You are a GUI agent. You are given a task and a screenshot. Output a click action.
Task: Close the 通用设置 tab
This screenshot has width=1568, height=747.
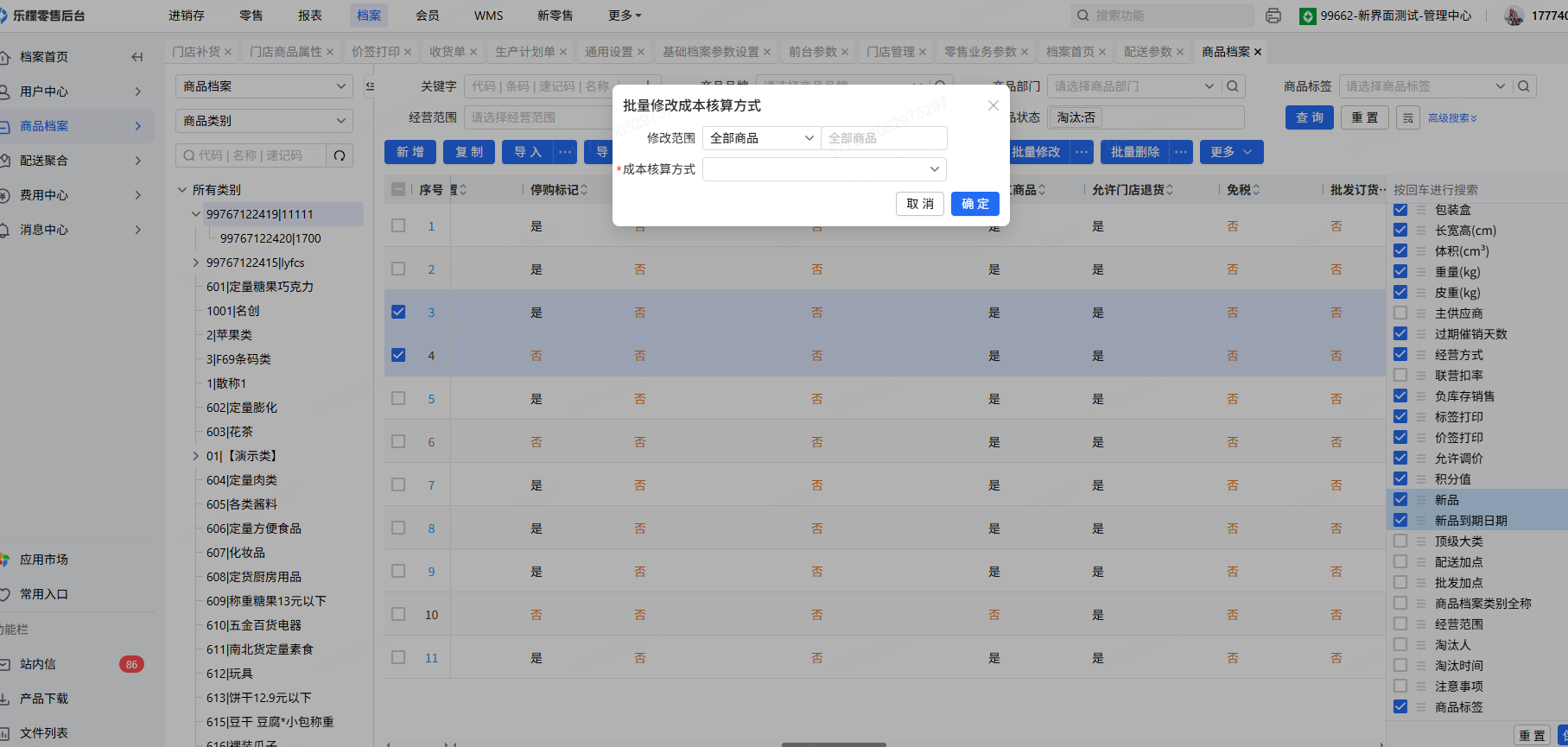641,52
